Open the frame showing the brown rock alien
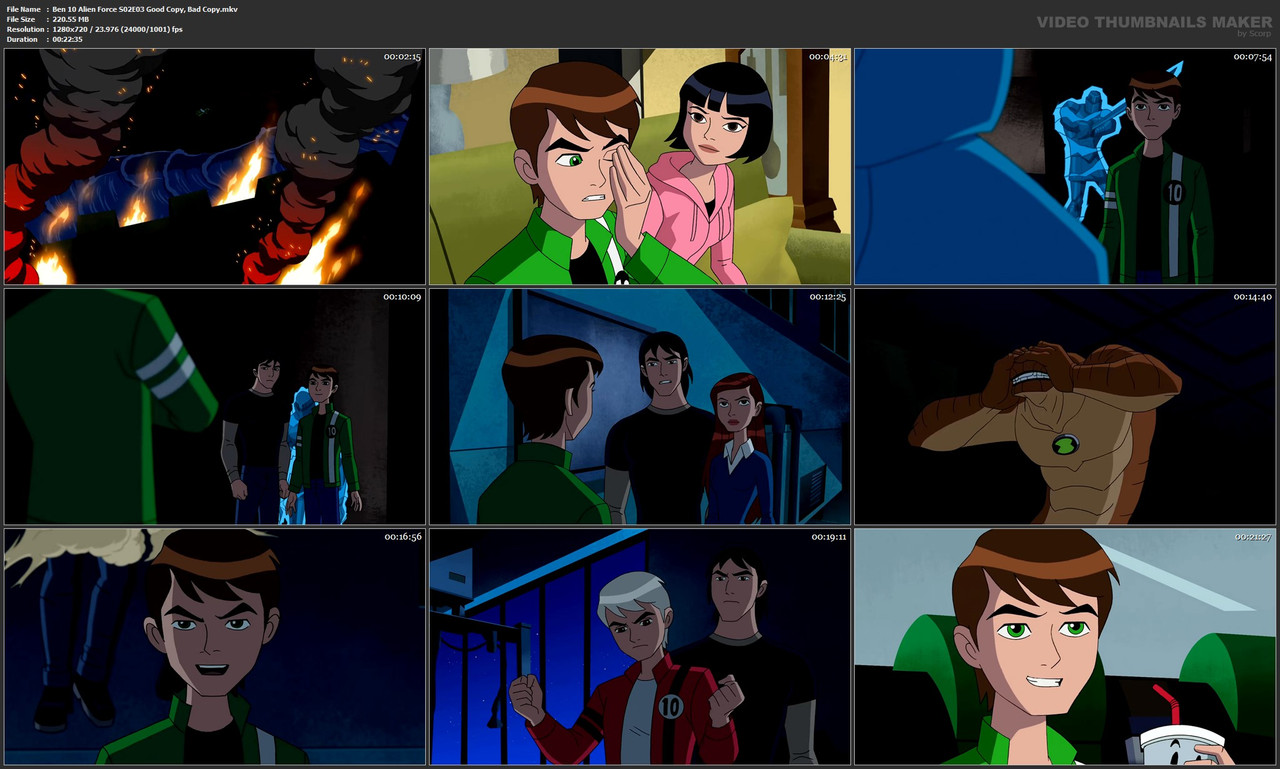1280x769 pixels. (1064, 406)
